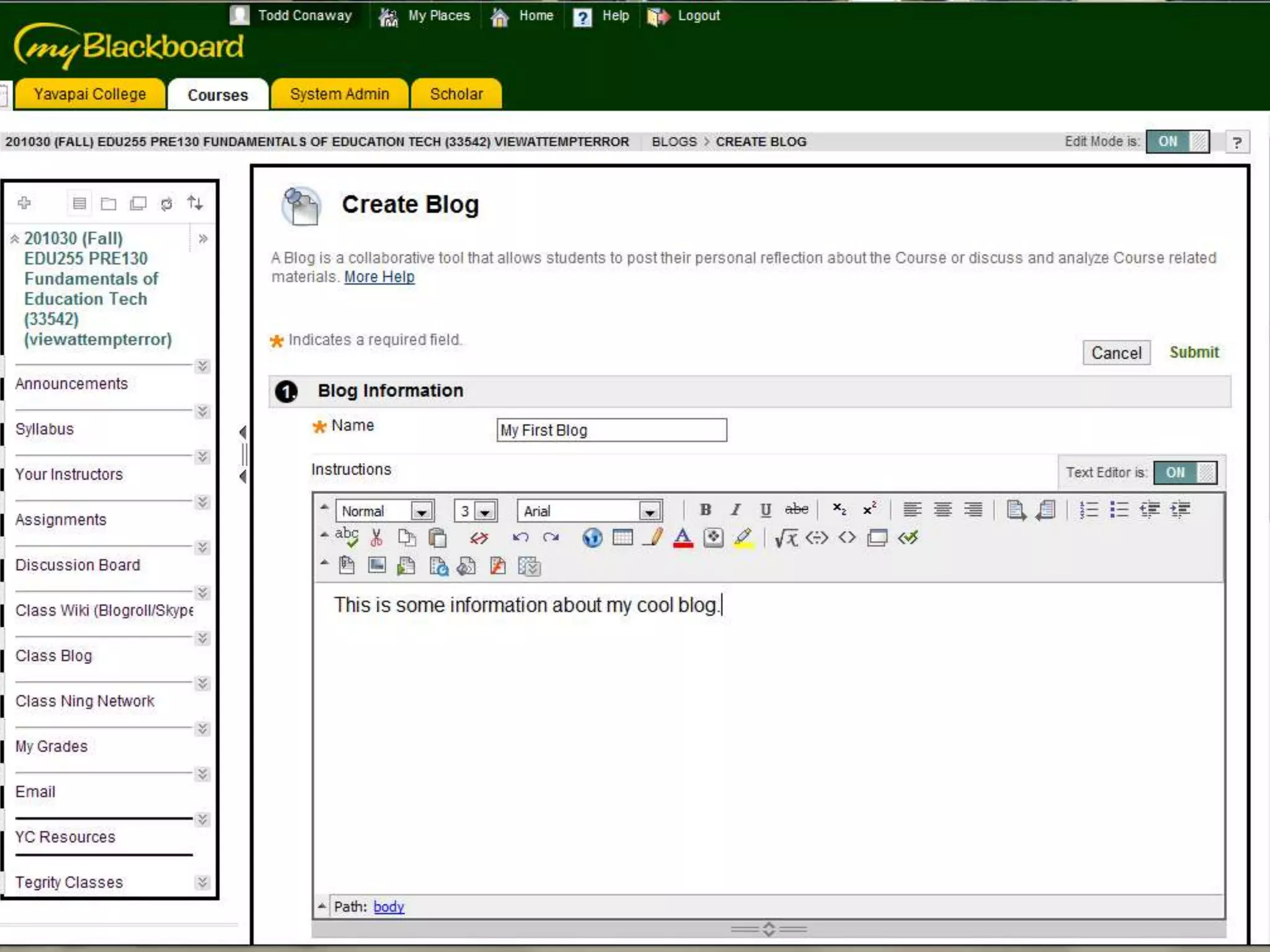Viewport: 1270px width, 952px height.
Task: Click the cut scissors icon
Action: (x=376, y=537)
